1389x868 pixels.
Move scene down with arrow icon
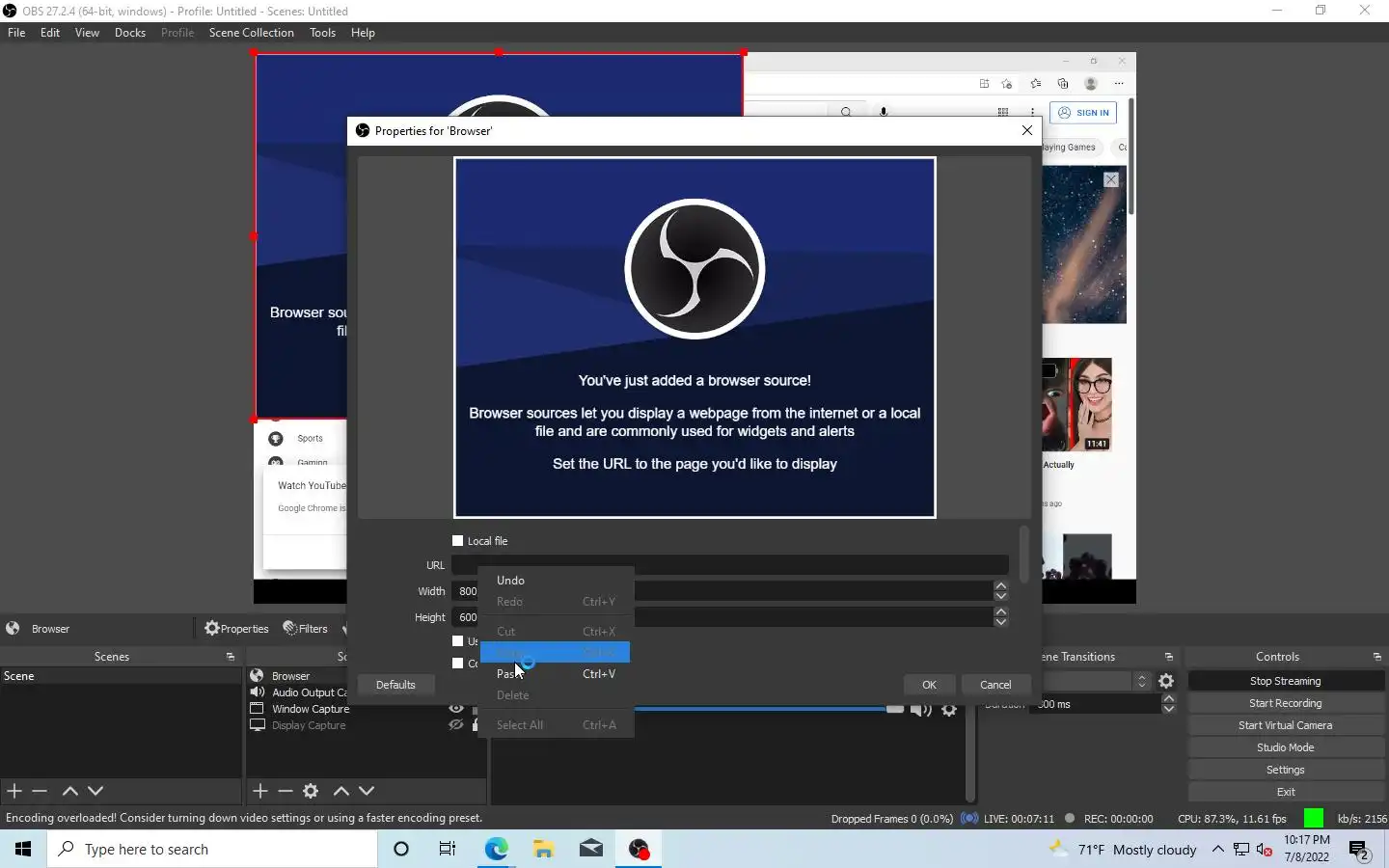click(95, 791)
